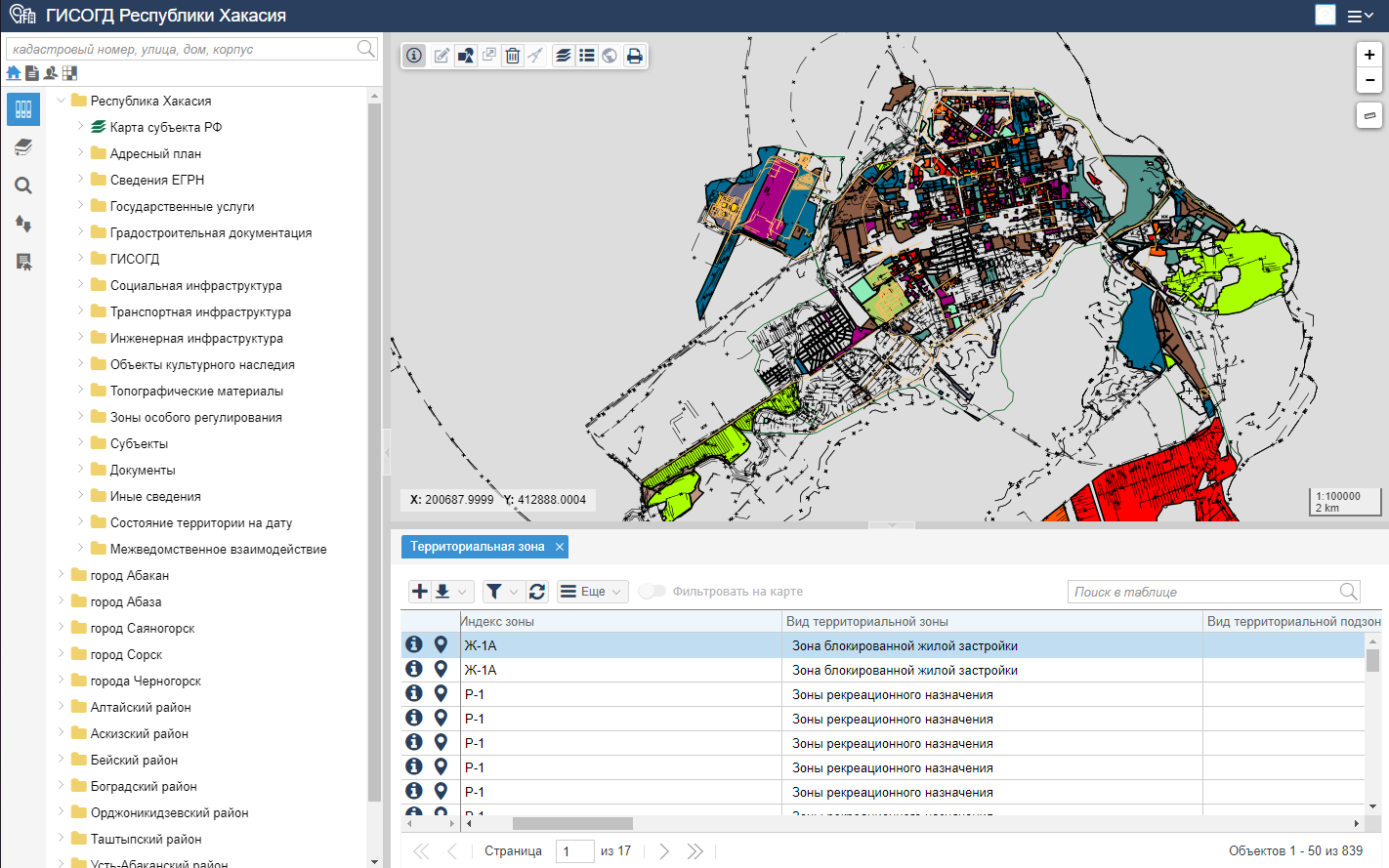The height and width of the screenshot is (868, 1389).
Task: Click the 'Поиск в таблице' search field
Action: 1203,592
